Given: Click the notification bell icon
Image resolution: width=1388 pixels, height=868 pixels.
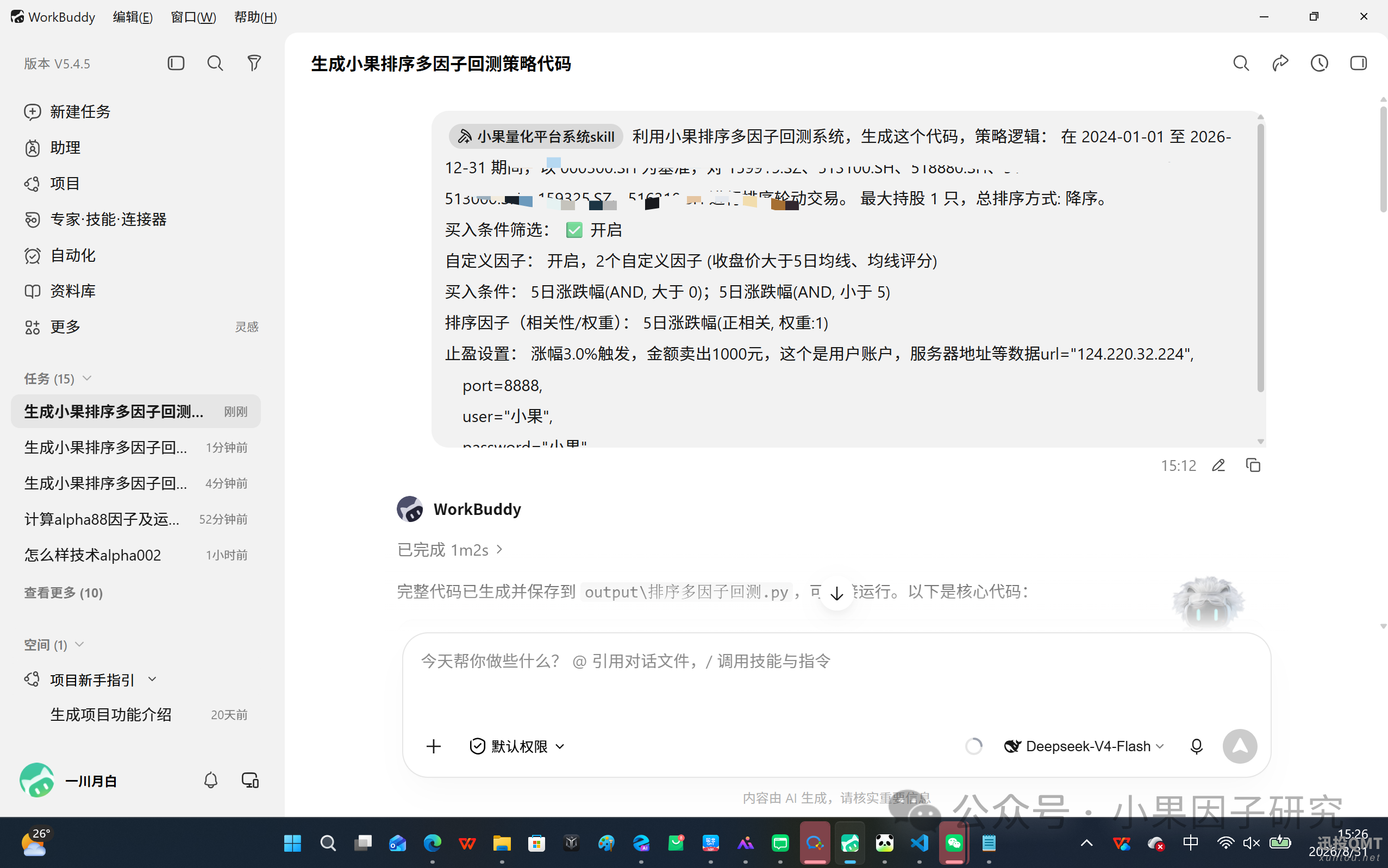Looking at the screenshot, I should click(211, 780).
